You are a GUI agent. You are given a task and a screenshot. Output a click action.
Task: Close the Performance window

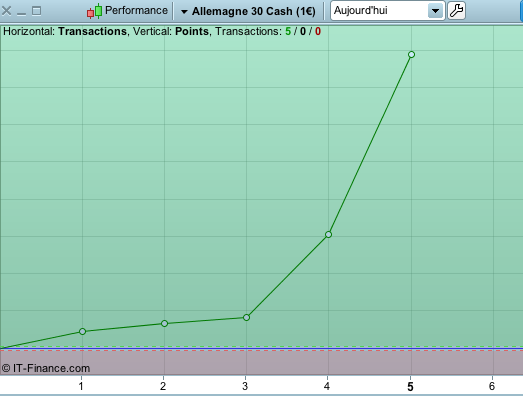(6, 11)
